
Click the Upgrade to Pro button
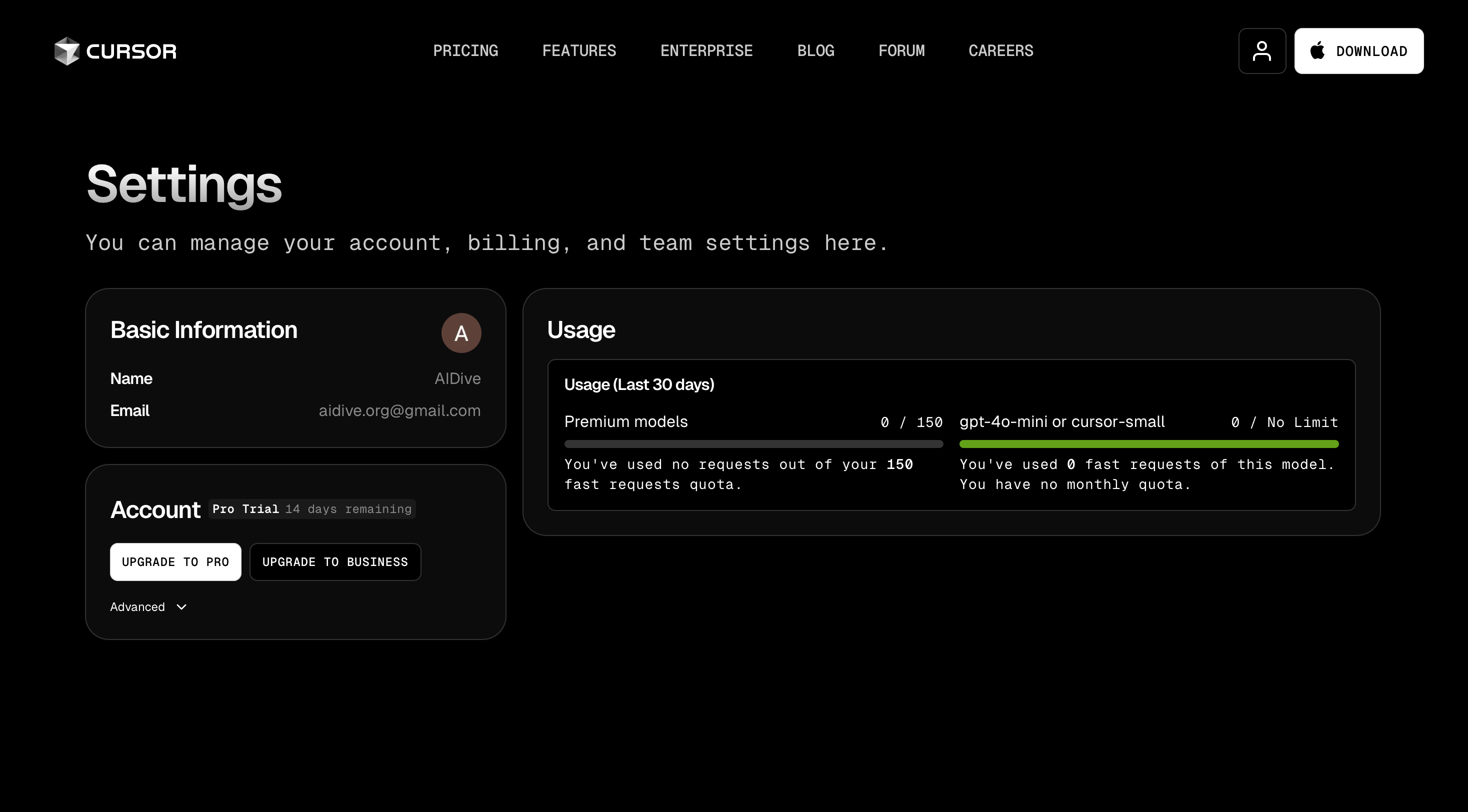(175, 562)
